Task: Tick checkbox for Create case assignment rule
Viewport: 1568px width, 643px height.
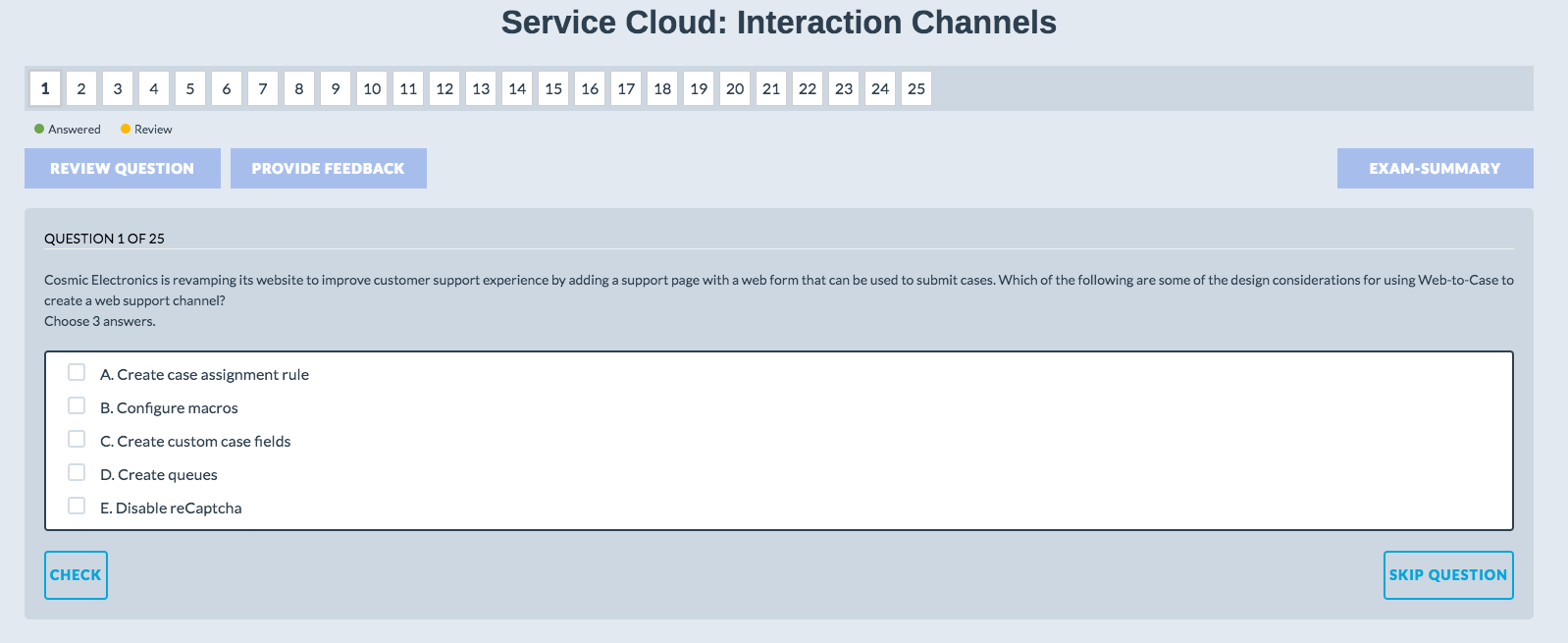Action: 77,372
